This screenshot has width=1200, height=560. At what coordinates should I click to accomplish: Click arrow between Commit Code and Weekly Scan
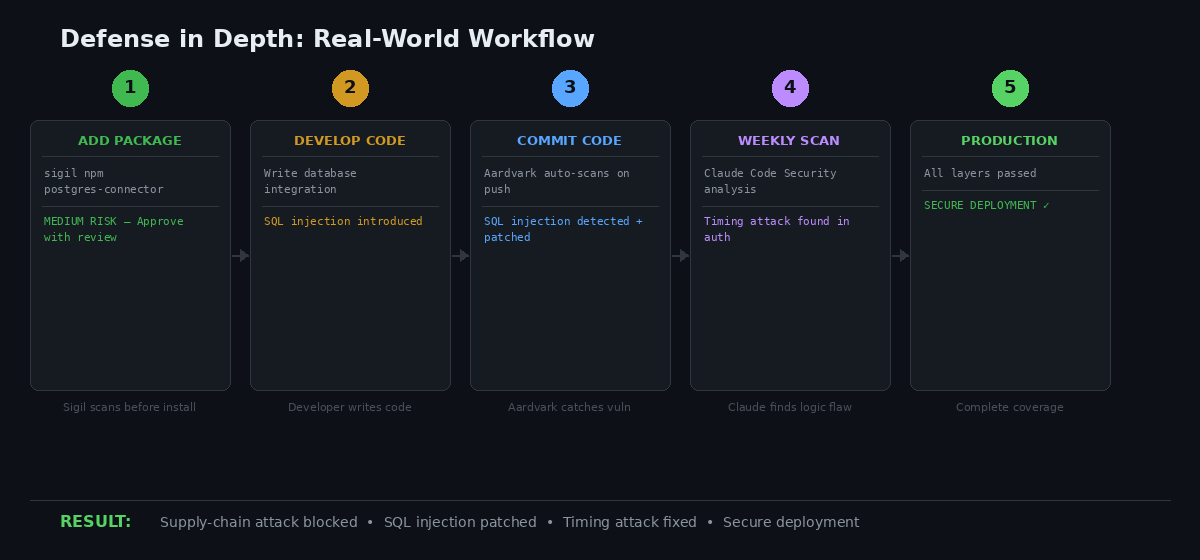point(681,256)
